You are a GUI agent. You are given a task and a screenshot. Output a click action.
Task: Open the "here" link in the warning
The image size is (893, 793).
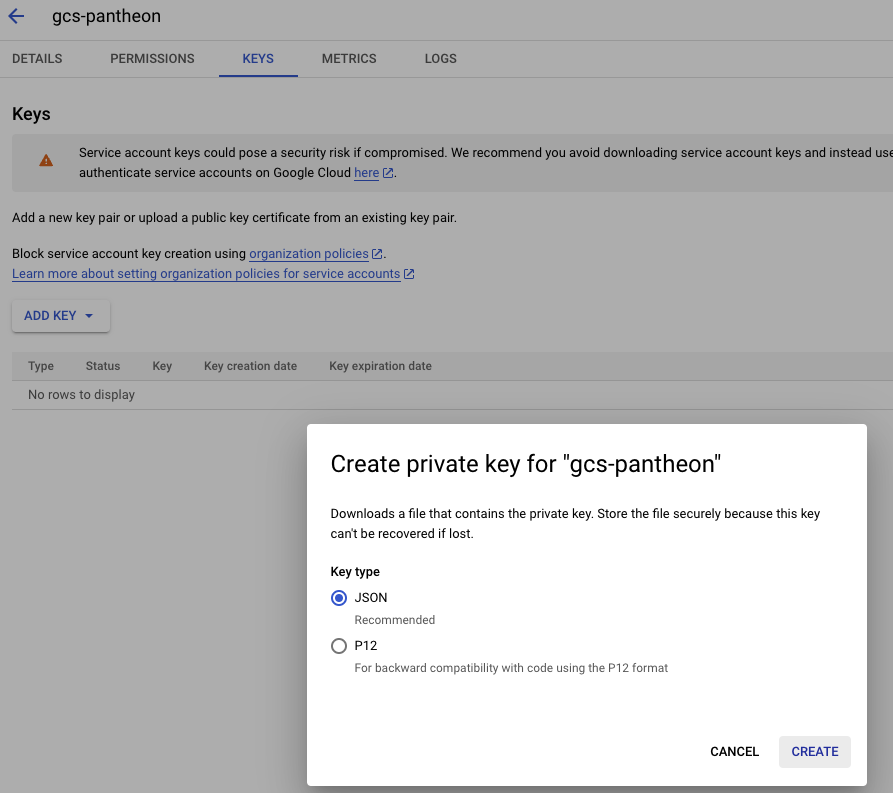click(366, 173)
